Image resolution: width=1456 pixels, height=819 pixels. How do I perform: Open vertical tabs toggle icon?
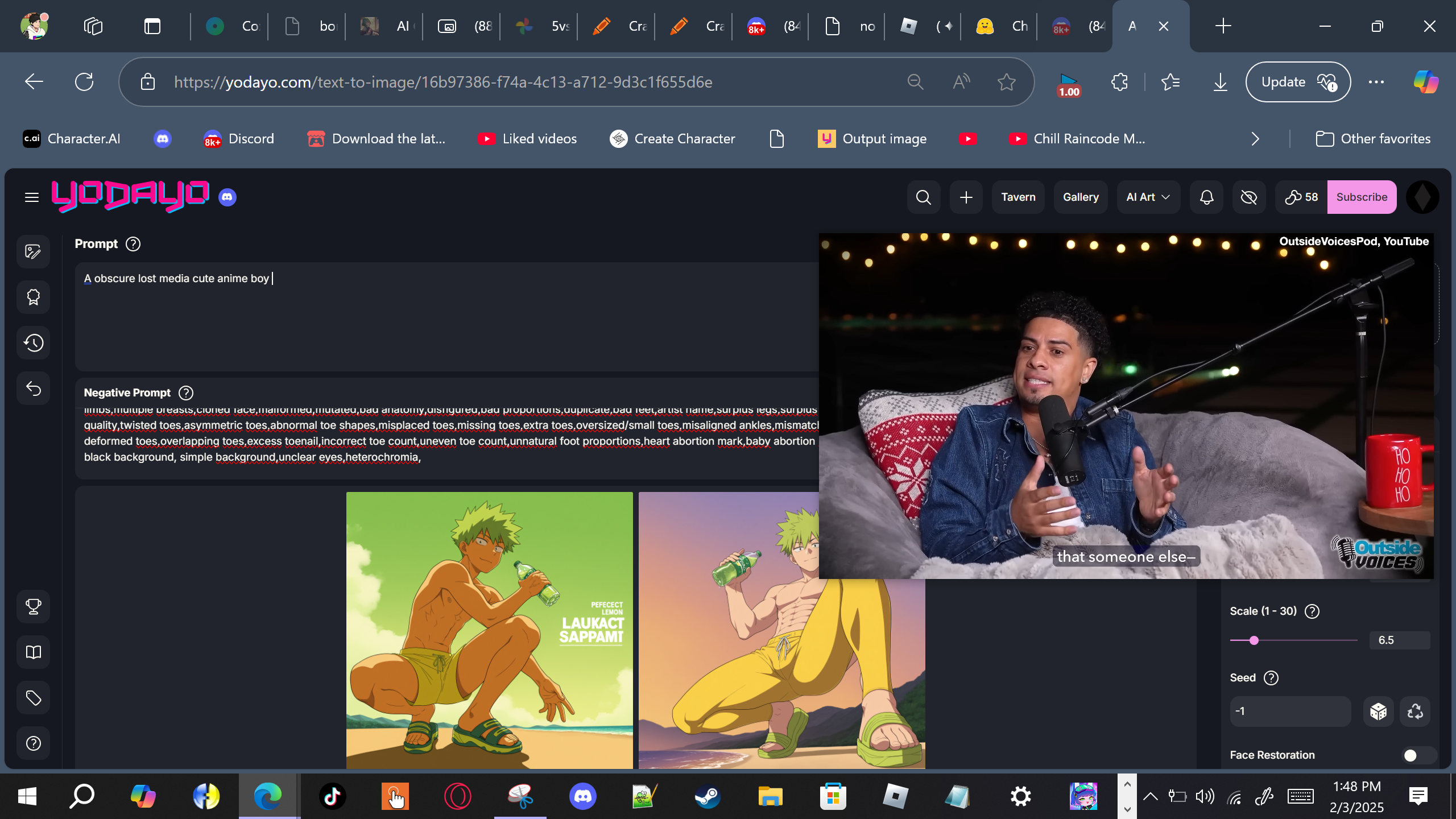[152, 26]
